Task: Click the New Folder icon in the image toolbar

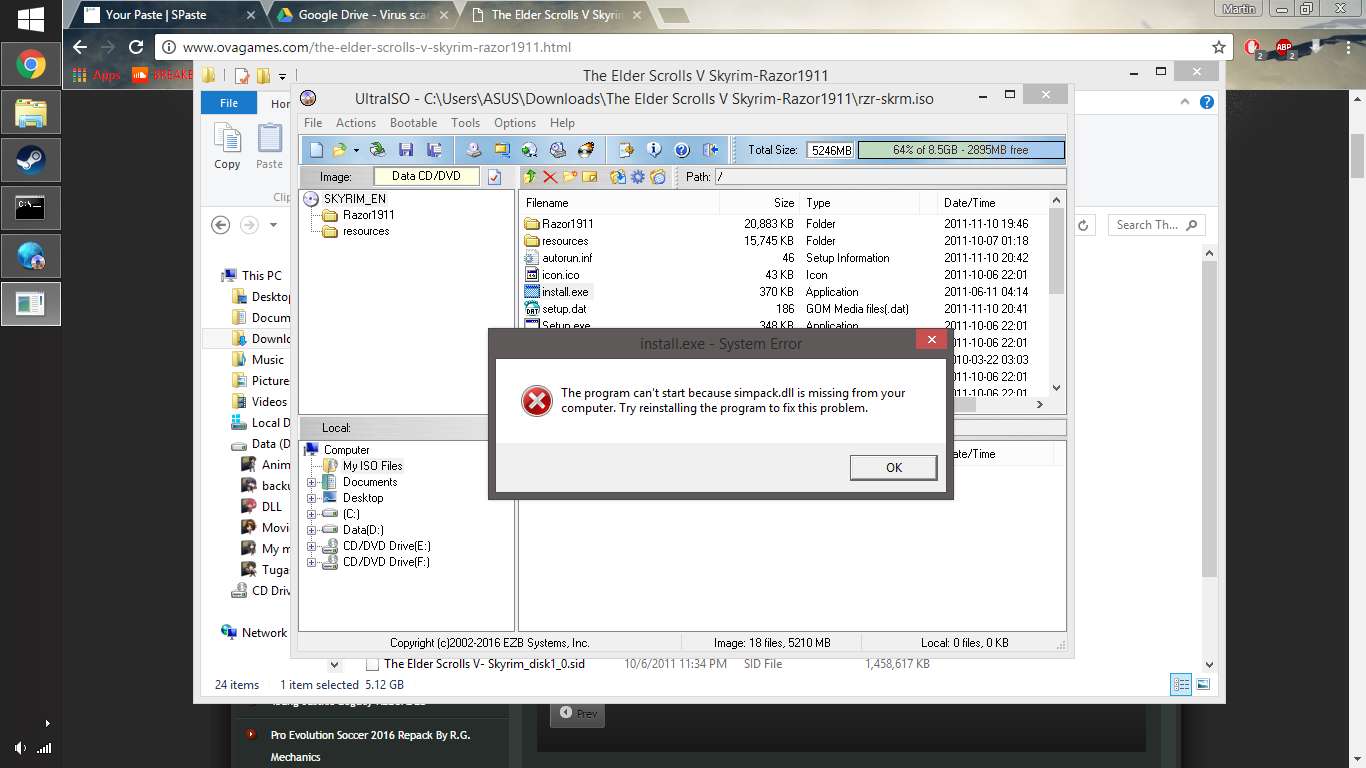Action: coord(570,177)
